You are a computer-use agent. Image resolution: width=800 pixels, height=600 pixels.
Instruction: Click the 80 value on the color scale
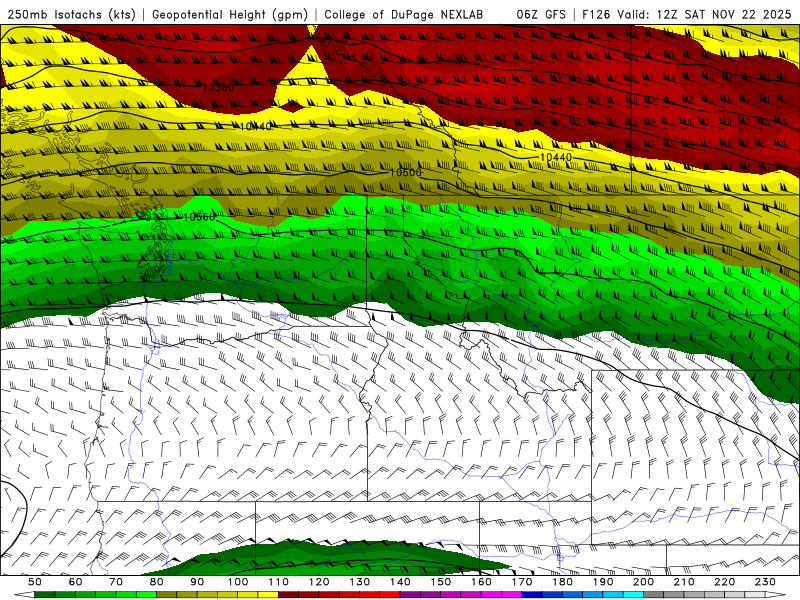coord(157,582)
